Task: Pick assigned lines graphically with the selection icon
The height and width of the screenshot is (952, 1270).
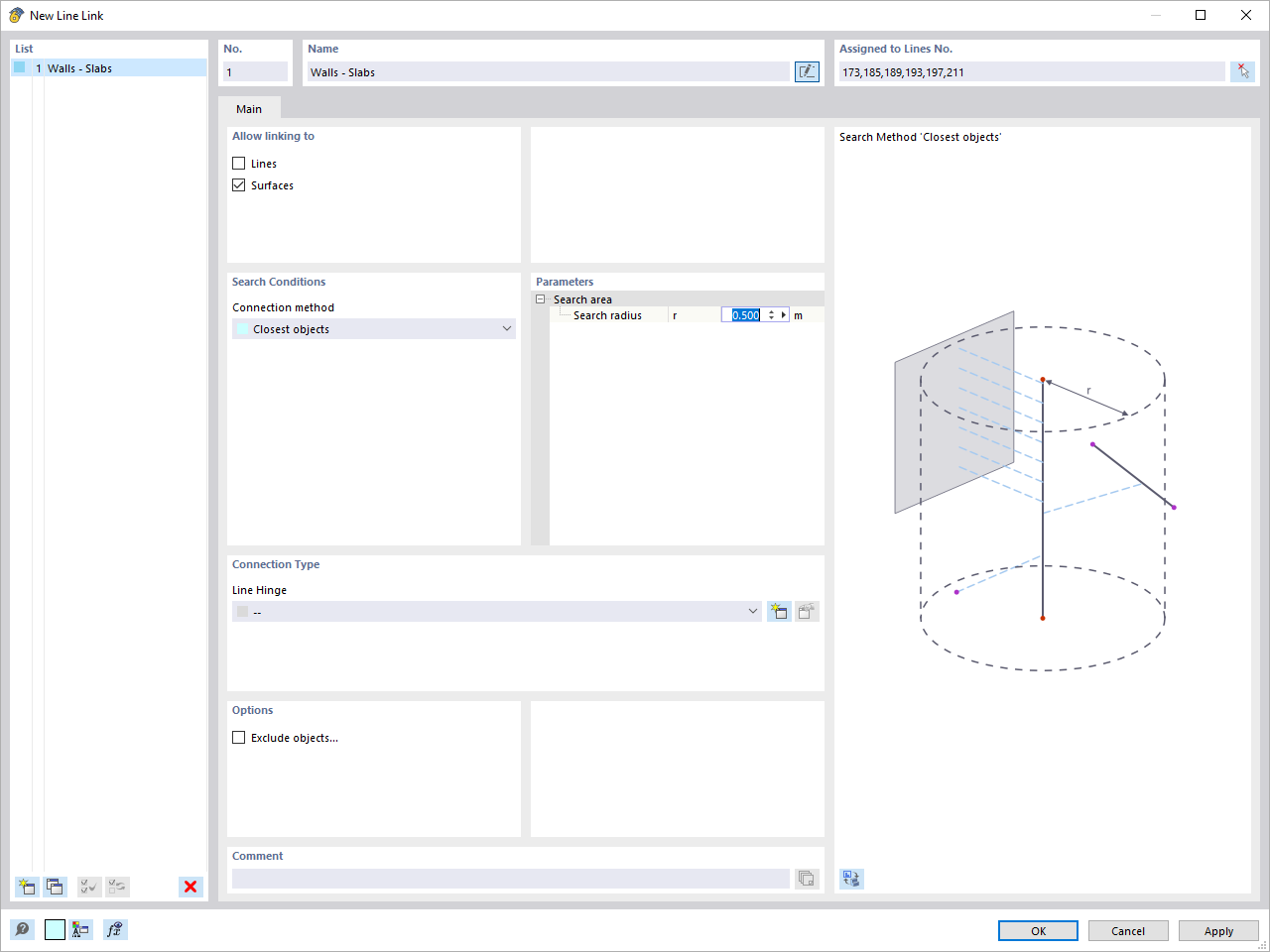Action: [x=1242, y=70]
